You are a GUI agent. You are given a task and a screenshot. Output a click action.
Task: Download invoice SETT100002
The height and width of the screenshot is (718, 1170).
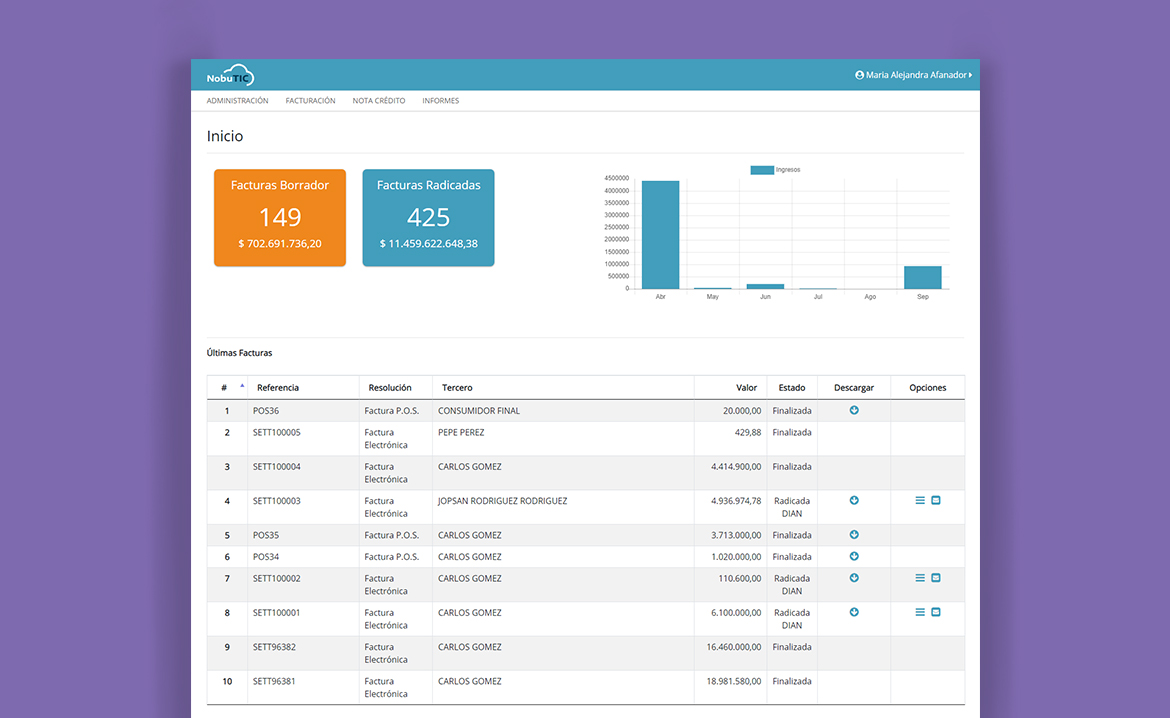(x=854, y=578)
